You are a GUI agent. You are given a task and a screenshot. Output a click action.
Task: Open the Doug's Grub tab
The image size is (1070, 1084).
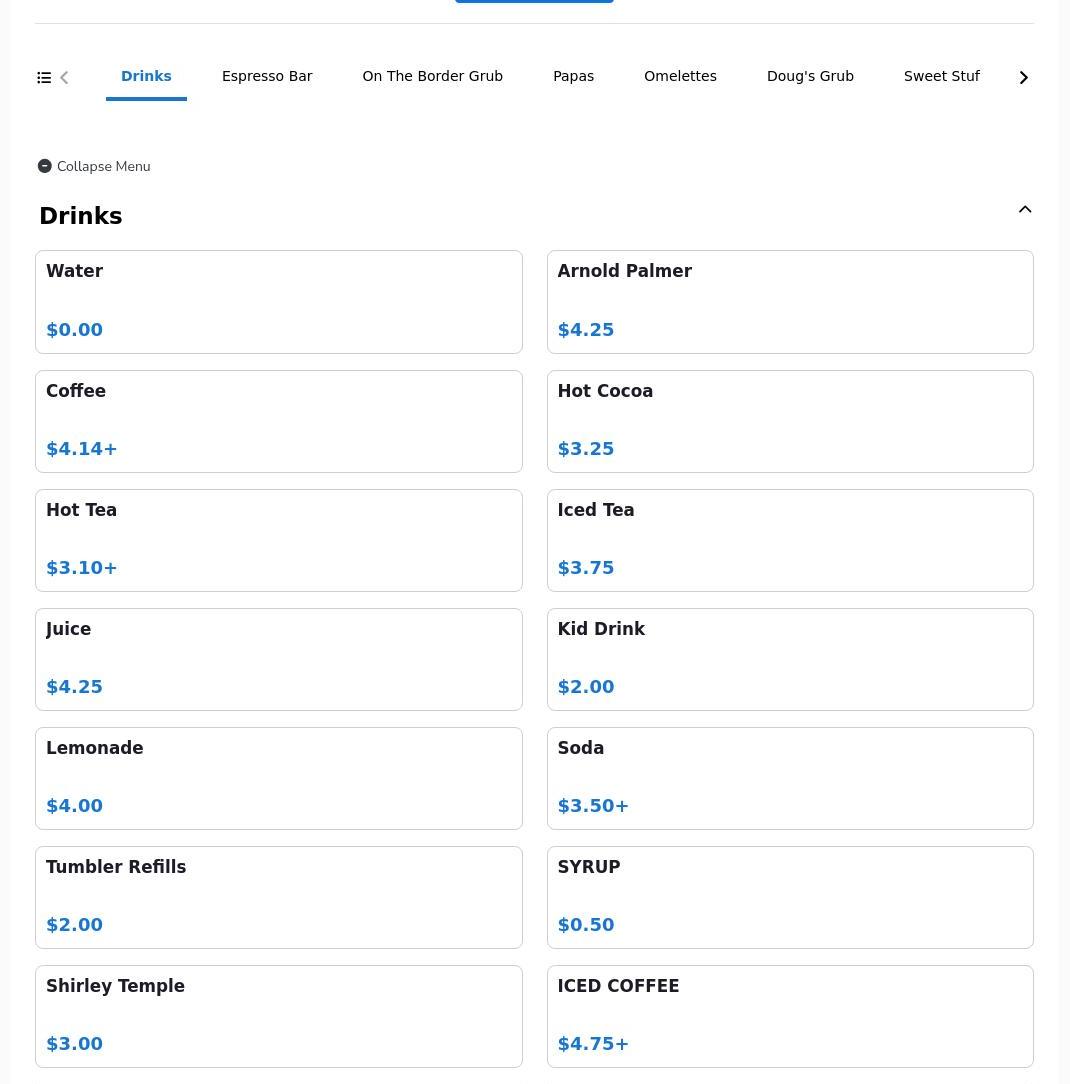tap(810, 77)
